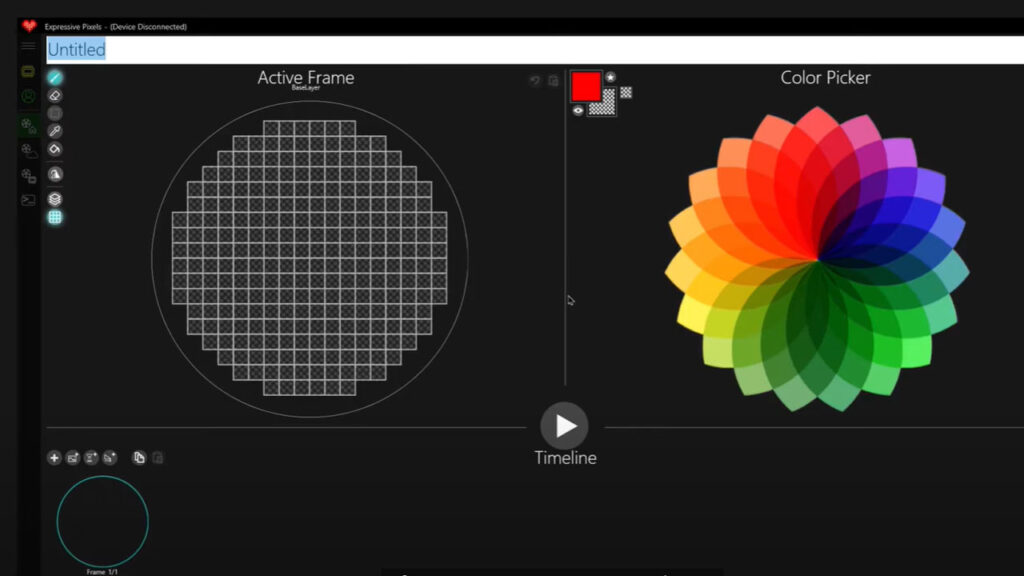The image size is (1024, 576).
Task: Mark the current color as a favorite star
Action: (x=610, y=76)
